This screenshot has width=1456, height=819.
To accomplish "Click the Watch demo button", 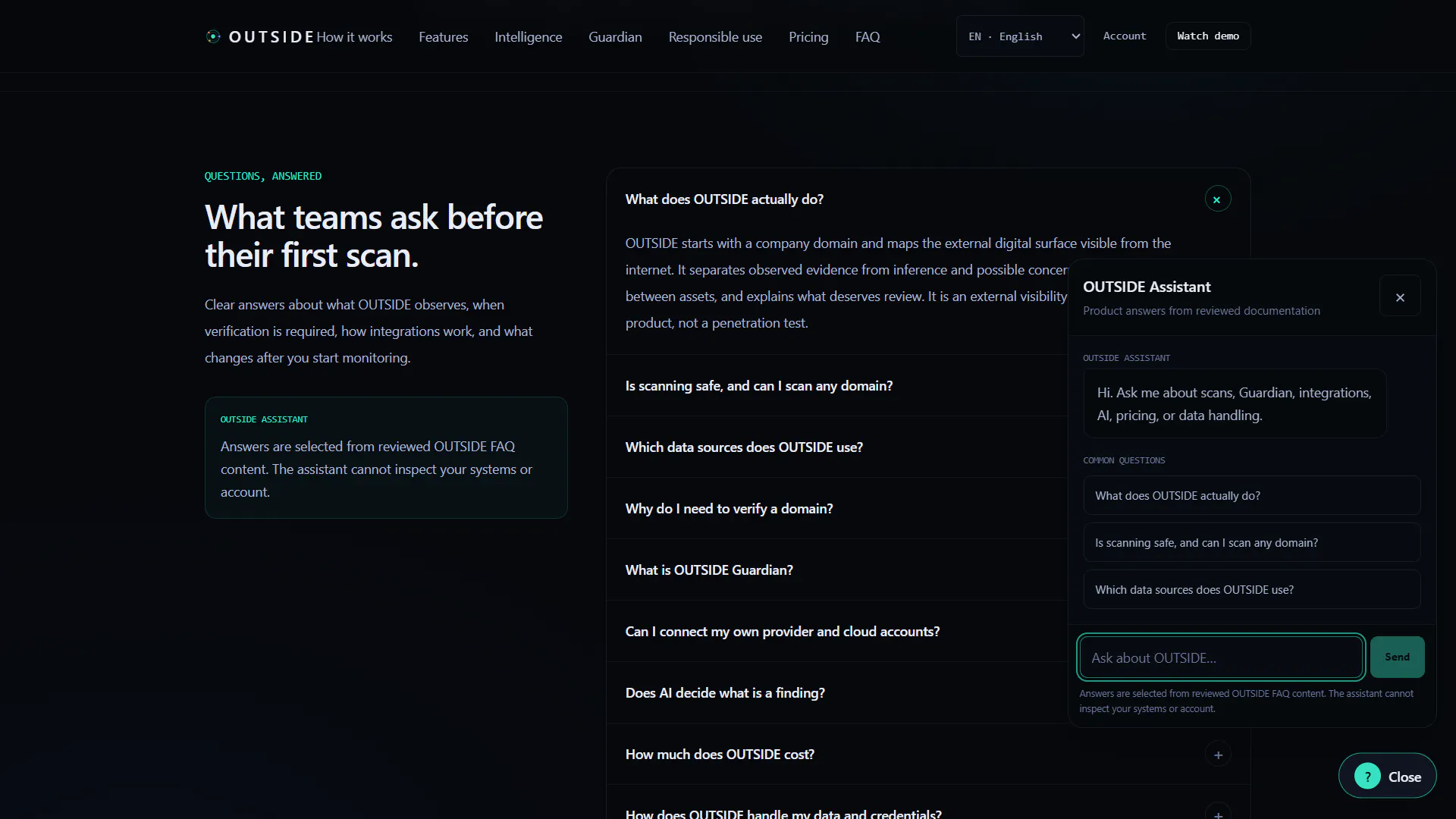I will click(1207, 36).
